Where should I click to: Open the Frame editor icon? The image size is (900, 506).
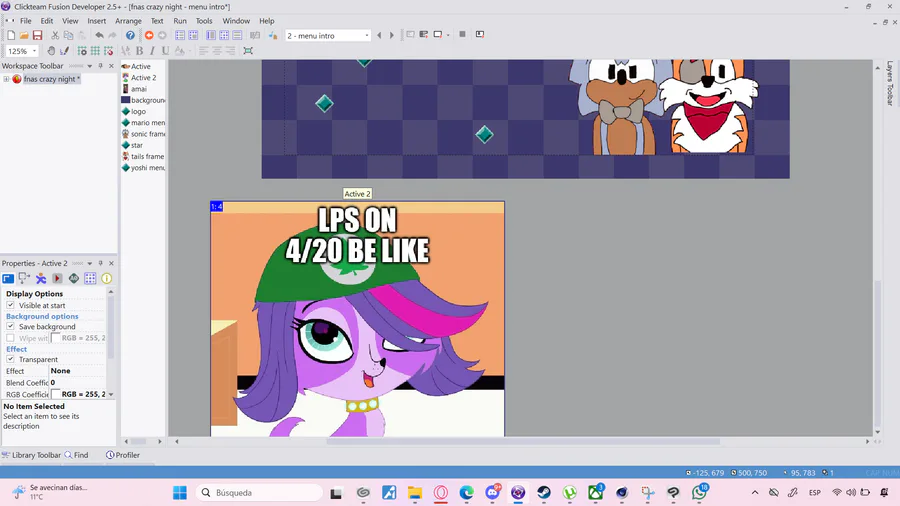click(x=193, y=36)
